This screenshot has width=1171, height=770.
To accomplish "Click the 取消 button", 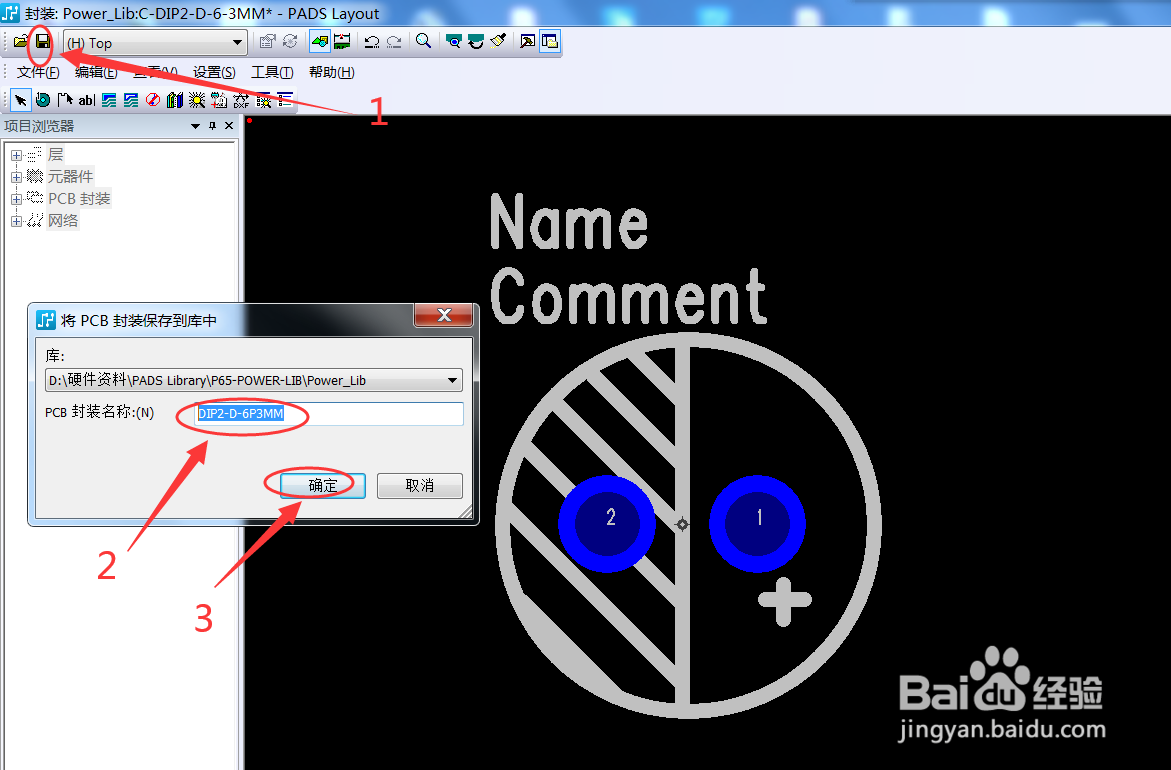I will [x=420, y=485].
